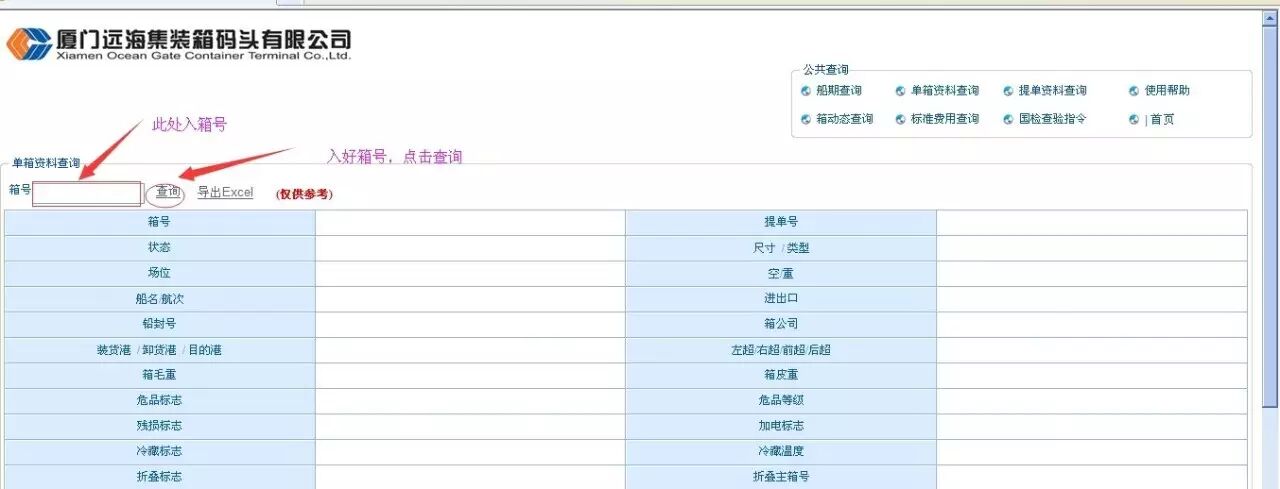Click the 危品标志 table label cell
The height and width of the screenshot is (489, 1280).
pos(160,401)
